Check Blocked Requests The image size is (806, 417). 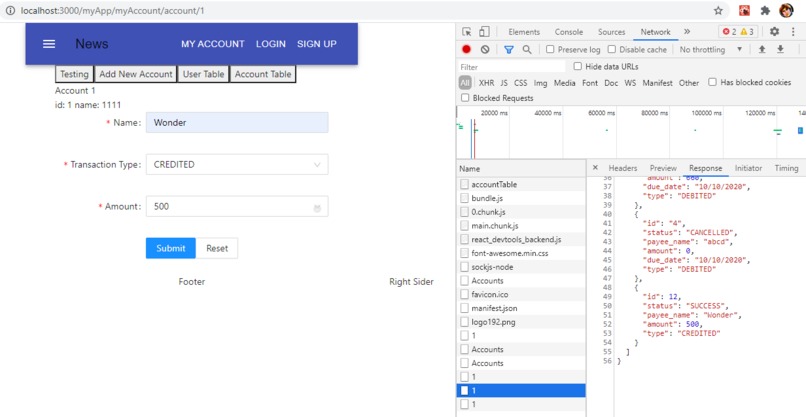pyautogui.click(x=465, y=98)
